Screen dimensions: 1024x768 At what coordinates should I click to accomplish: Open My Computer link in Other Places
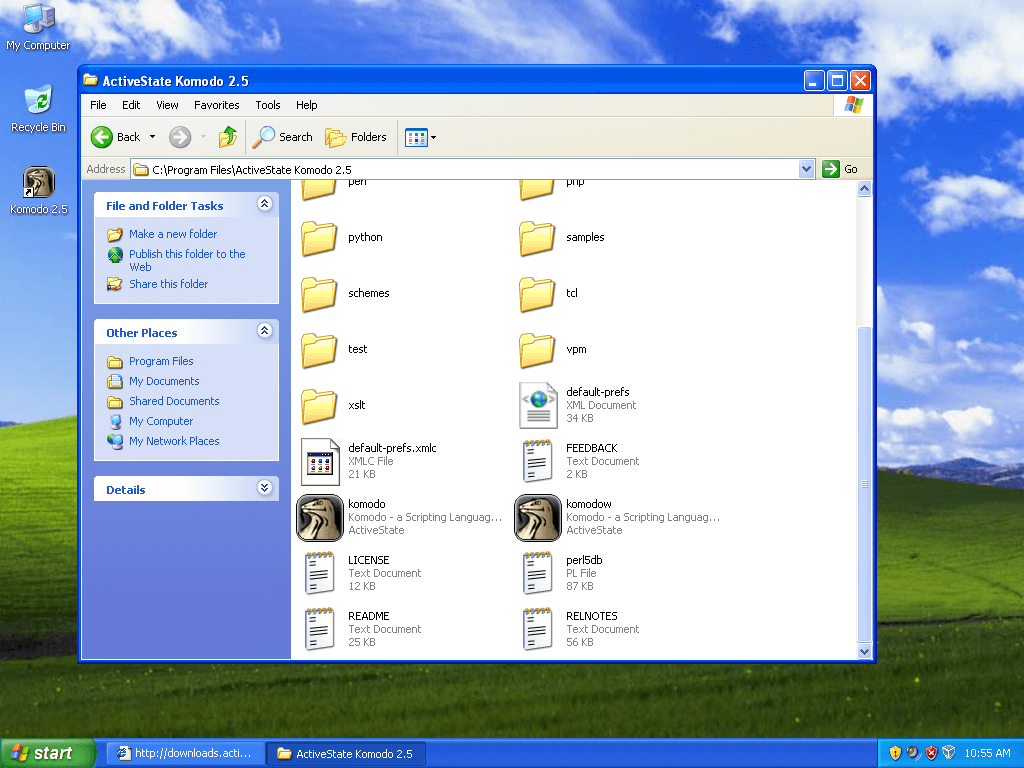point(161,421)
